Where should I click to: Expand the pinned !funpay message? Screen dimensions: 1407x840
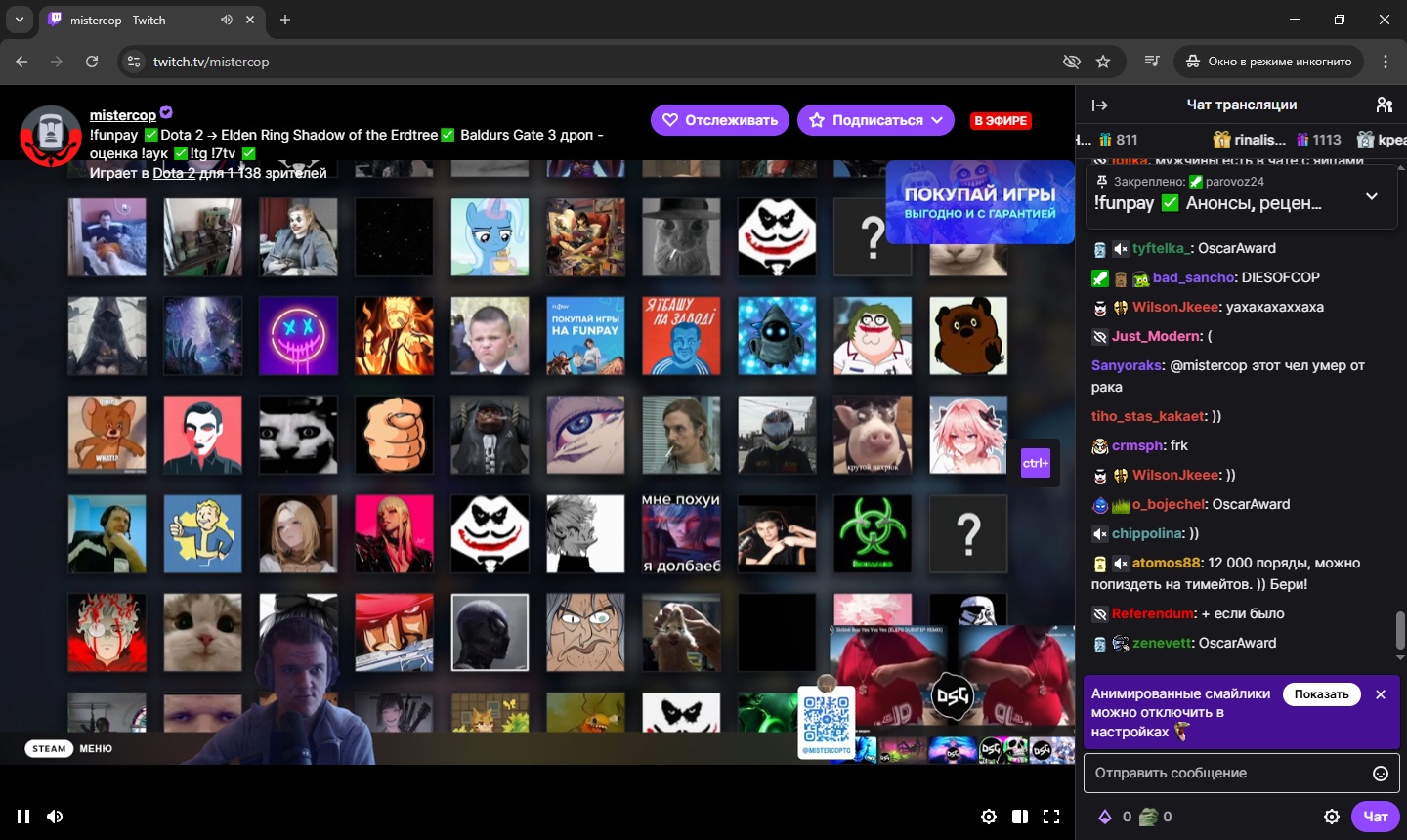(x=1372, y=196)
